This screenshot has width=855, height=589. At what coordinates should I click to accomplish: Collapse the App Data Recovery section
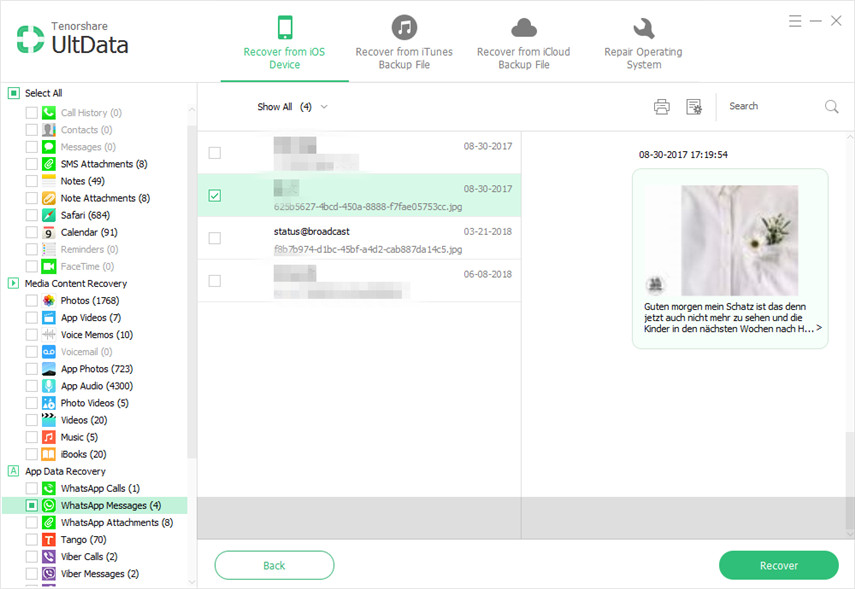point(14,471)
